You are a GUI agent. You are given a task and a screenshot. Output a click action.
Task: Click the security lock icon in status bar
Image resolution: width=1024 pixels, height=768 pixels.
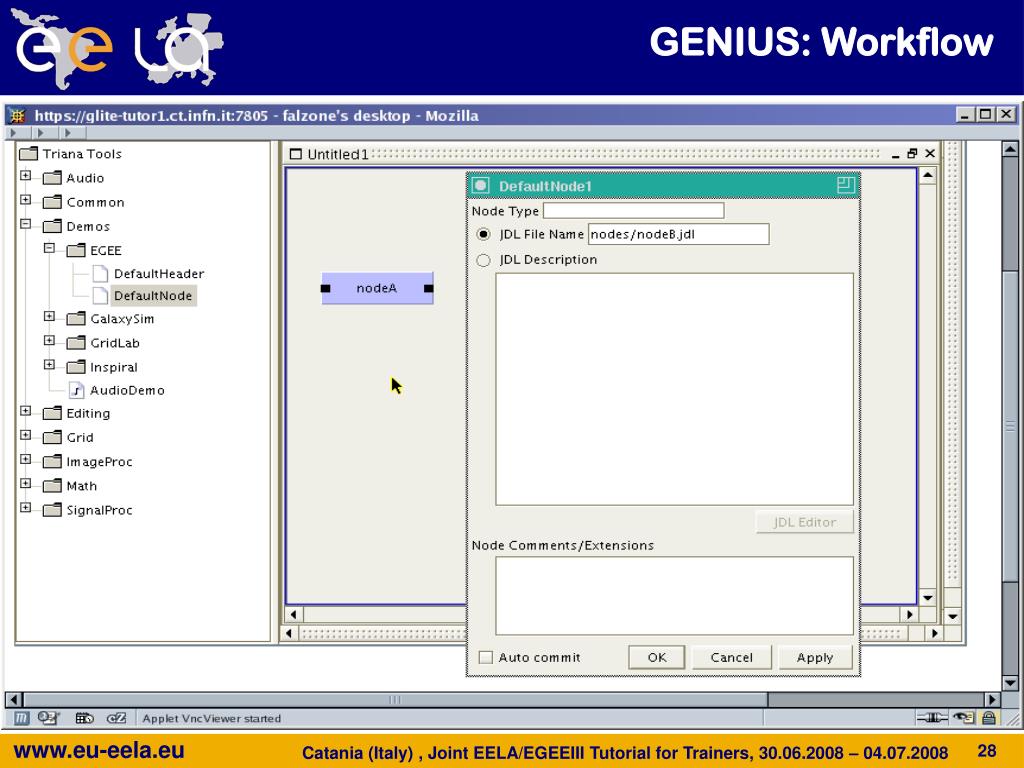tap(989, 718)
